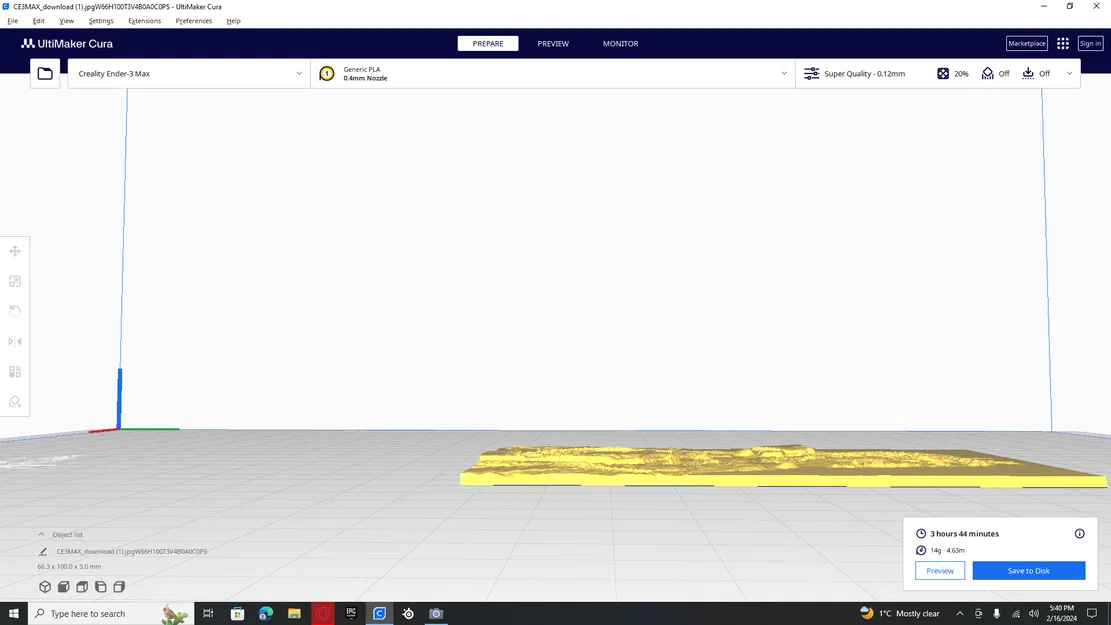
Task: Open the View menu
Action: click(x=66, y=21)
